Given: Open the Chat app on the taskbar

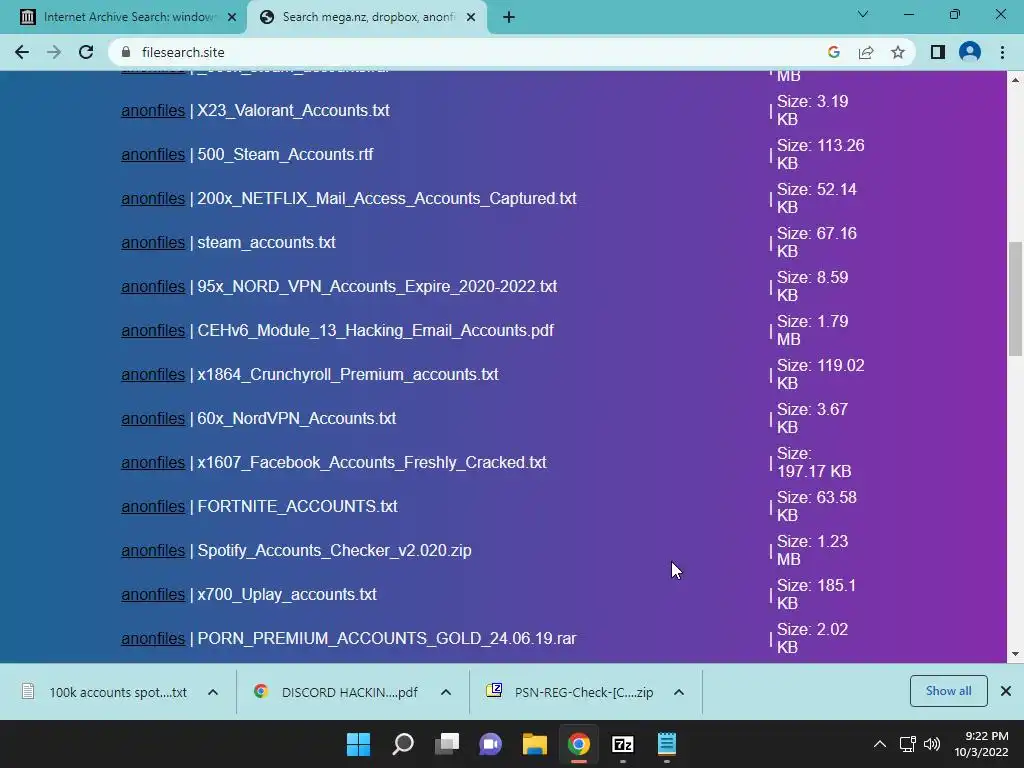Looking at the screenshot, I should click(x=490, y=744).
